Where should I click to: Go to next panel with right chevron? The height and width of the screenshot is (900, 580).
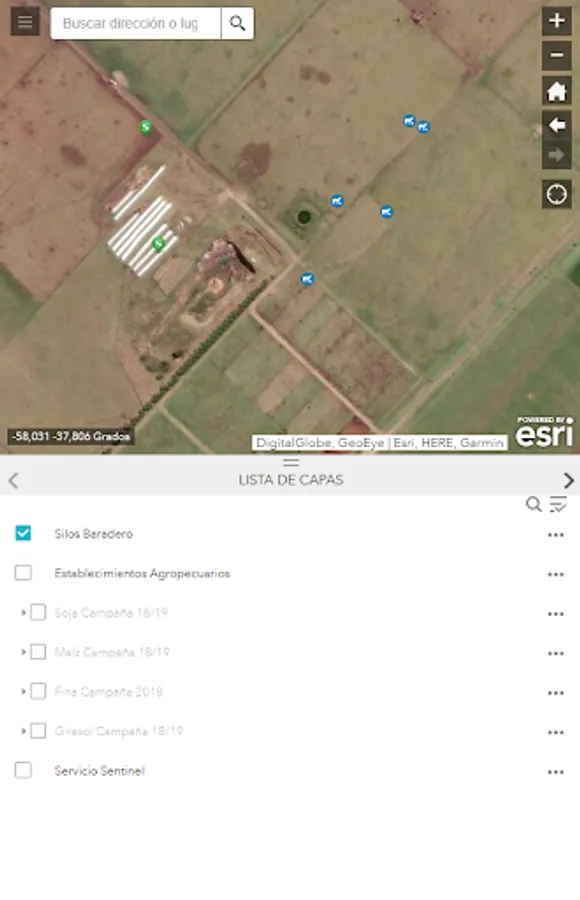(x=568, y=480)
